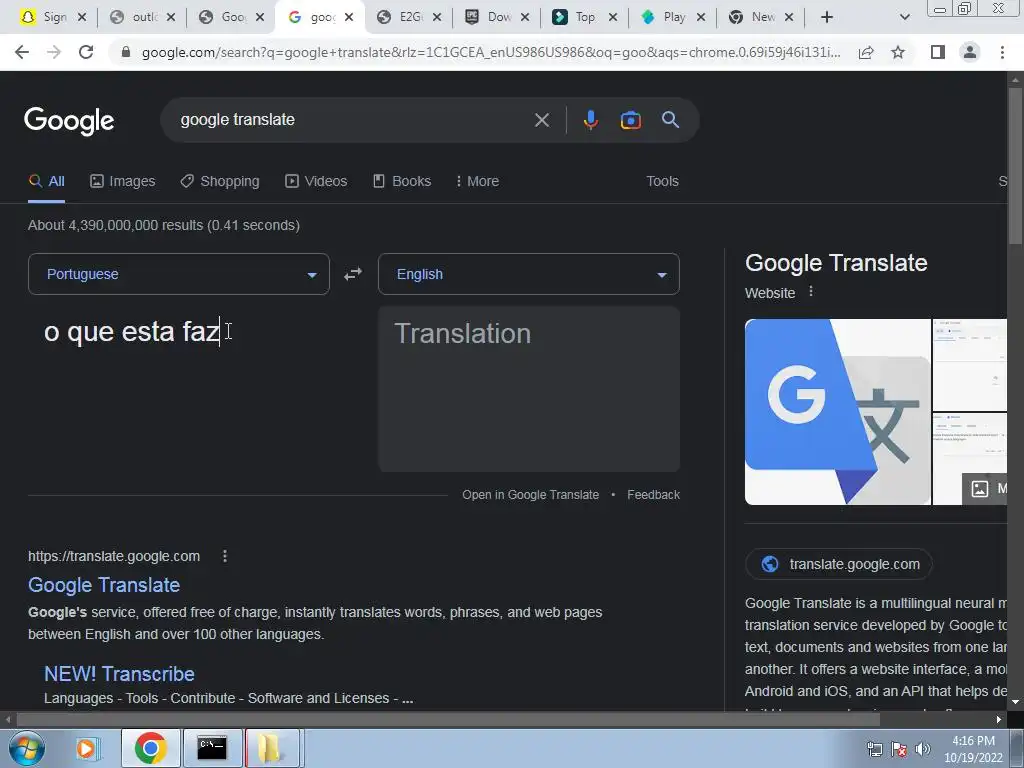Switch to Videos results
The image size is (1024, 768).
coord(316,181)
